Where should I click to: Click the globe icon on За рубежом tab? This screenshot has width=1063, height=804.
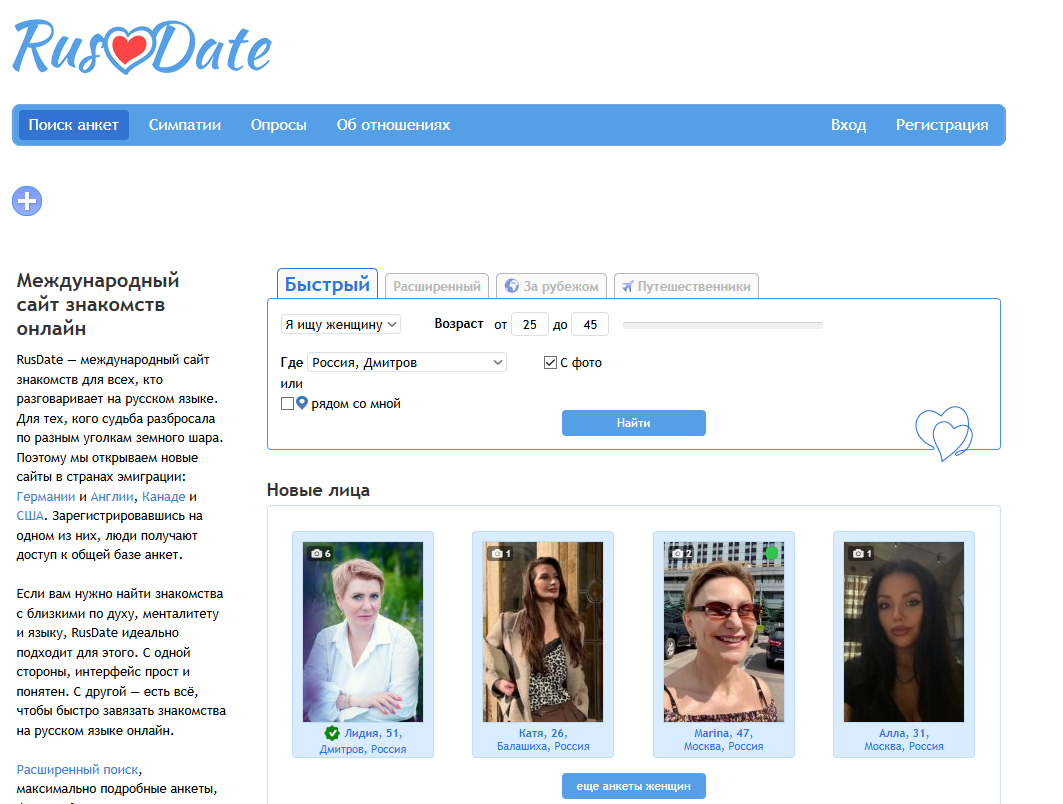pos(512,286)
